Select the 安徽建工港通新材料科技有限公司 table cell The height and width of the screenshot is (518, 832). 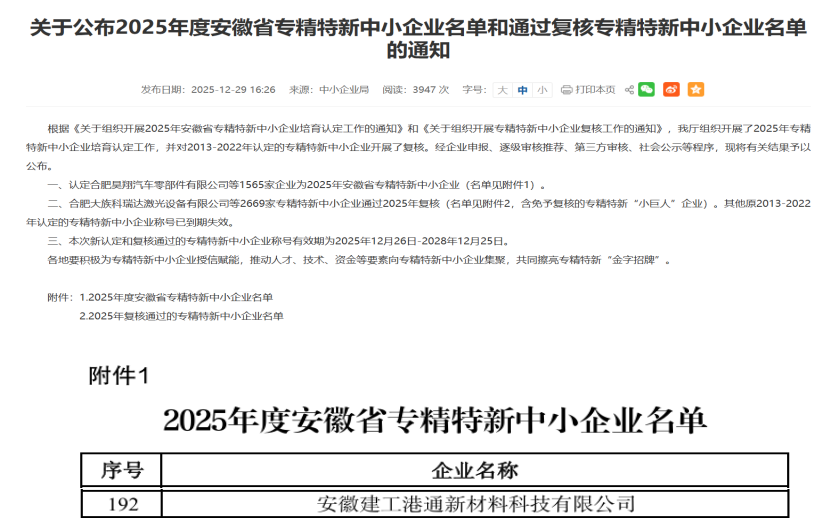(x=474, y=503)
